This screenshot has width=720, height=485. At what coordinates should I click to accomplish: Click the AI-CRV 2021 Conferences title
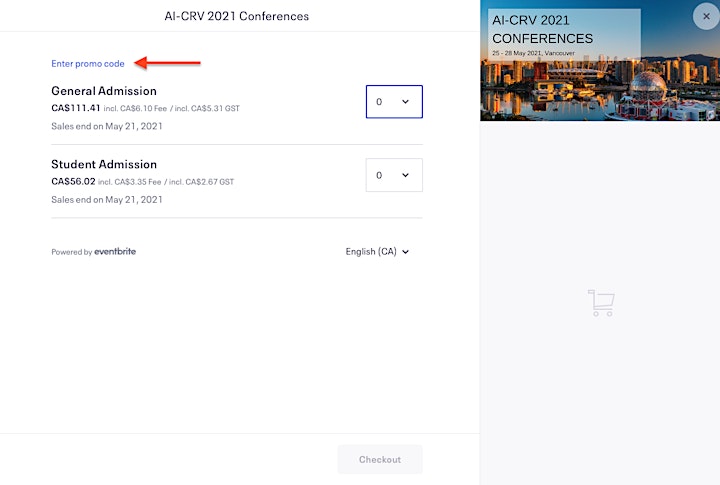coord(236,16)
